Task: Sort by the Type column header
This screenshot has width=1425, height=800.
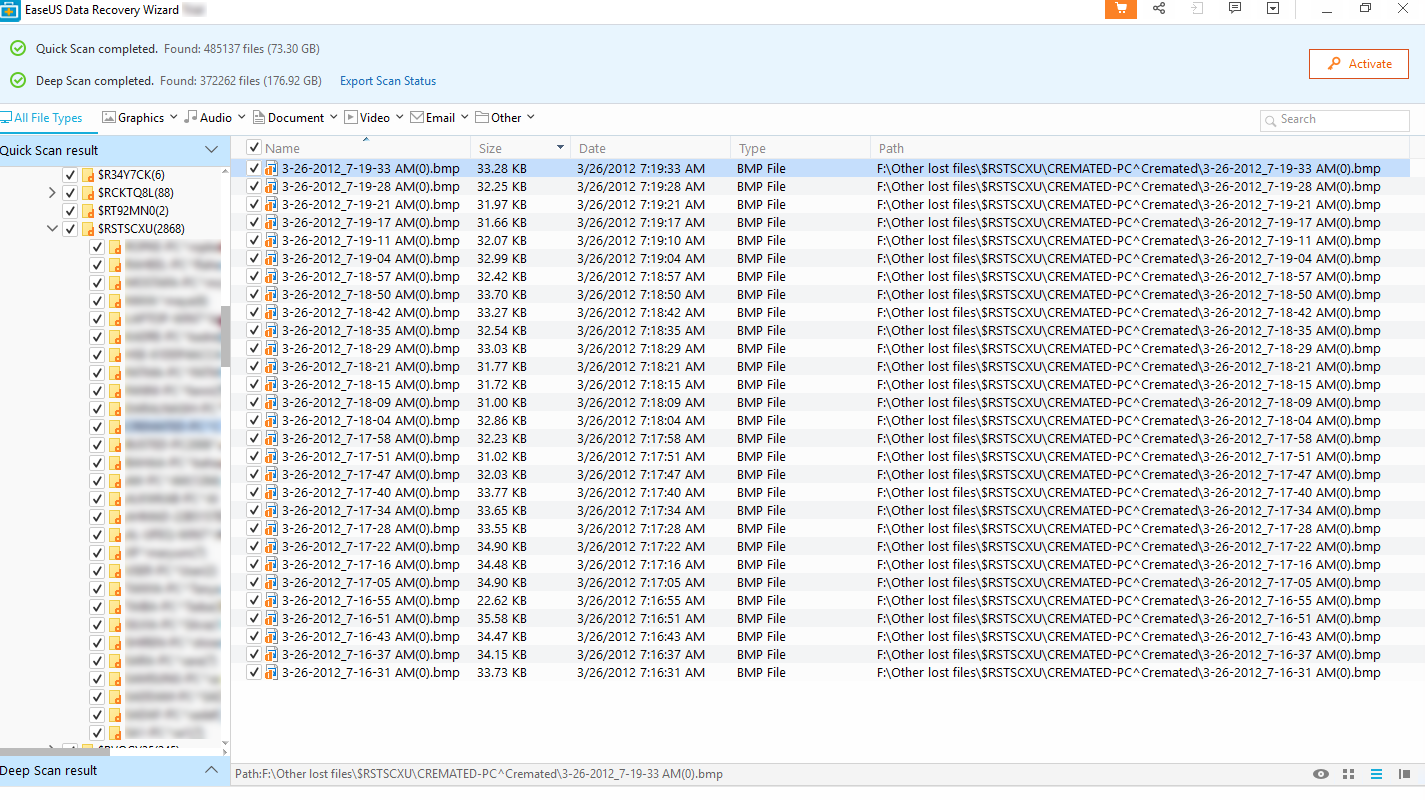Action: (752, 148)
